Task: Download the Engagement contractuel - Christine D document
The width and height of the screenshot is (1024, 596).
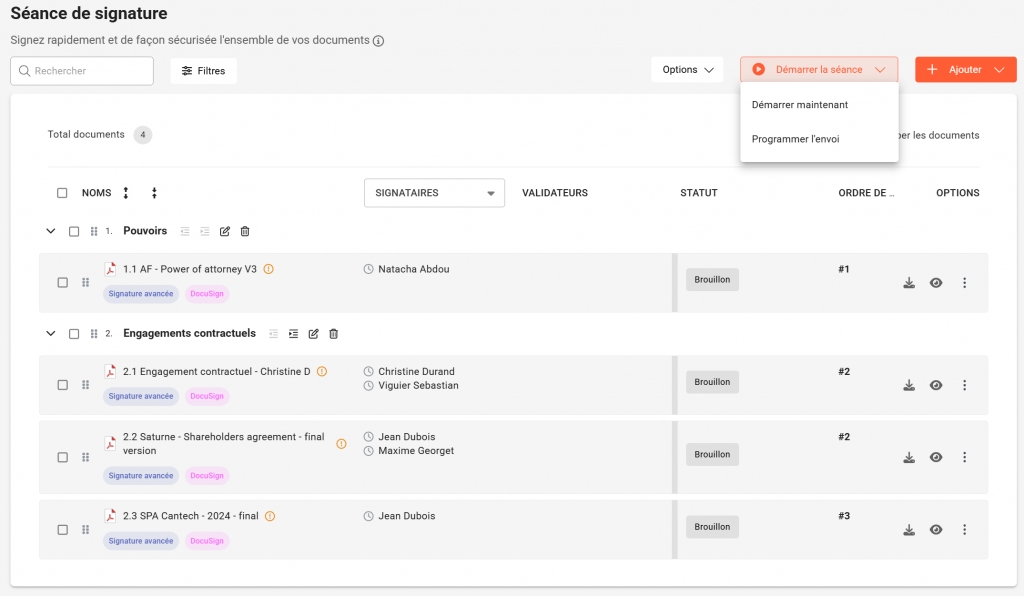Action: tap(909, 385)
